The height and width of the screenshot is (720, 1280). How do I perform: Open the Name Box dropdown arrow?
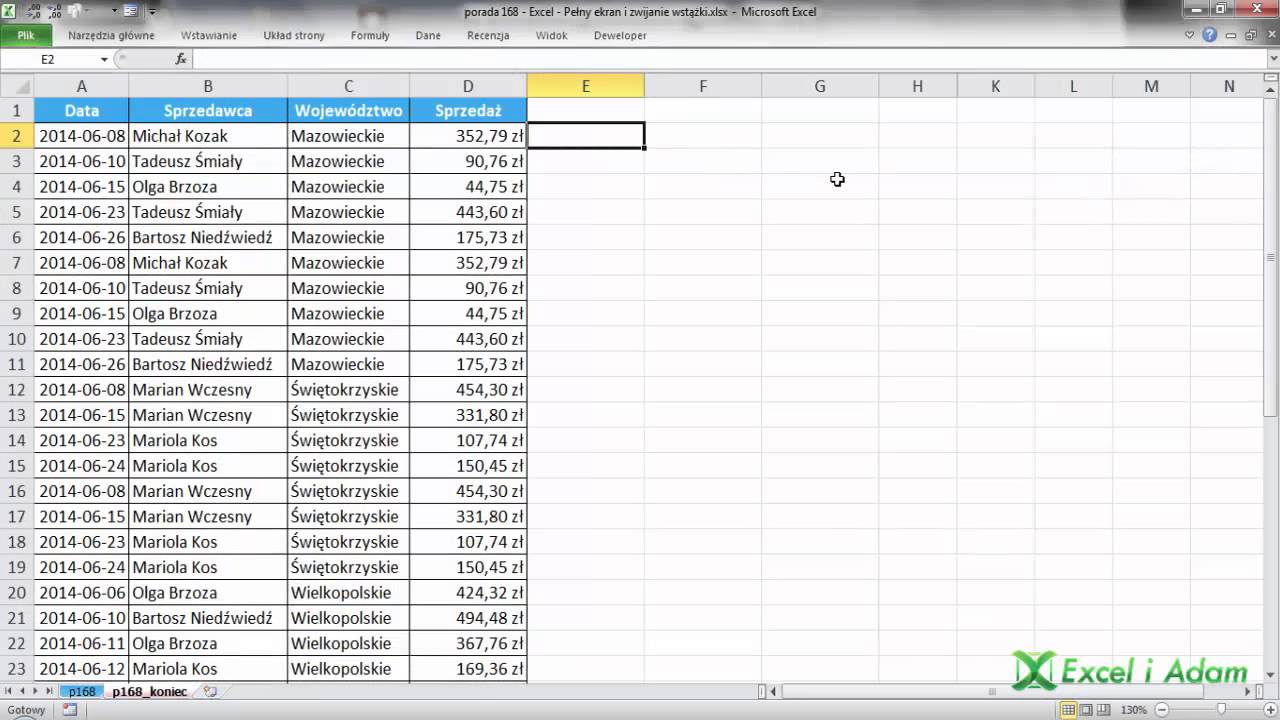104,60
